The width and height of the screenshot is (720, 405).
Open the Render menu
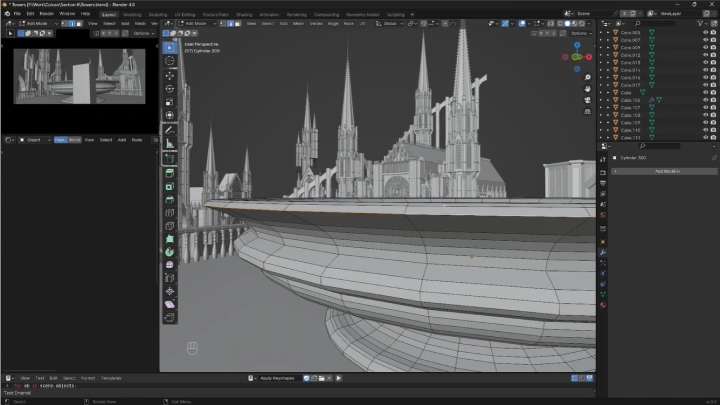click(x=46, y=14)
